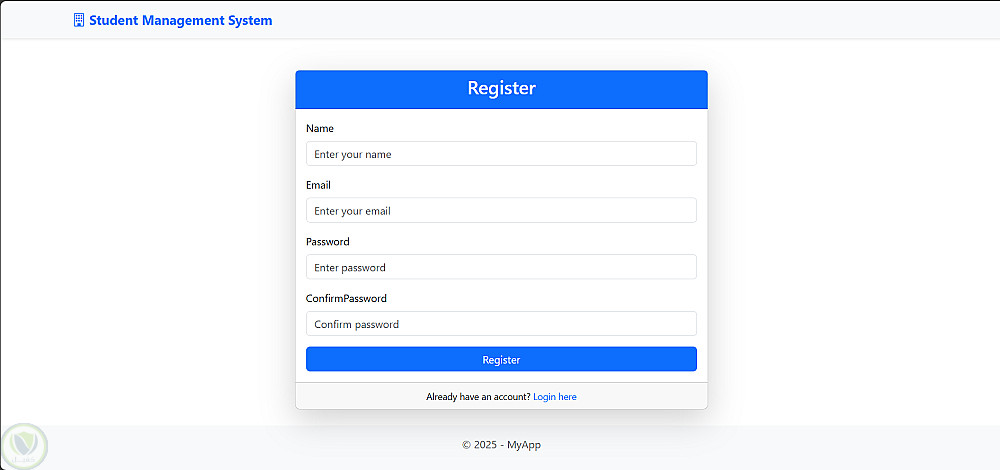The height and width of the screenshot is (470, 1000).
Task: Click the ConfirmPassword field label
Action: [346, 298]
